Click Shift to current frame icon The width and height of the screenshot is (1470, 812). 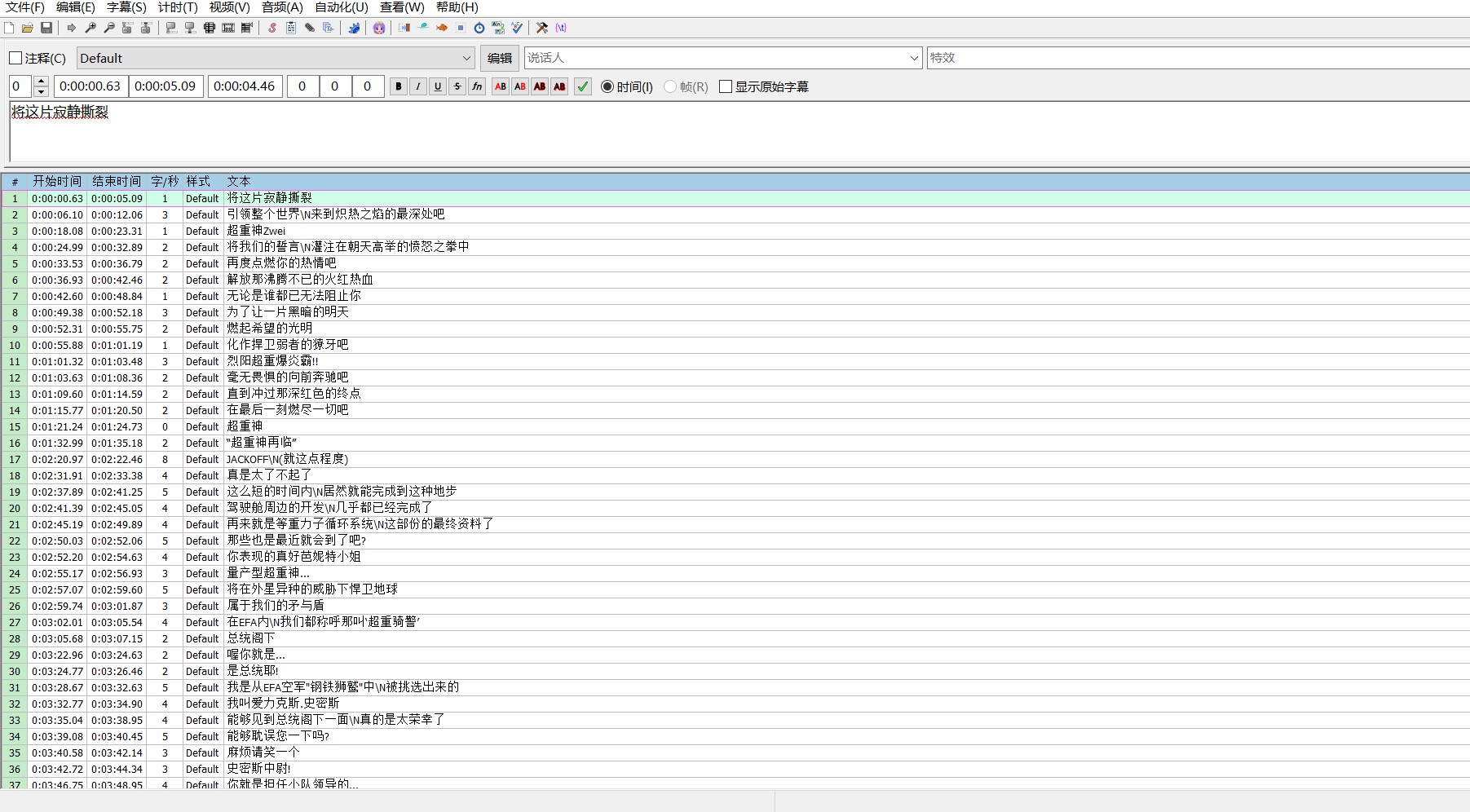247,28
